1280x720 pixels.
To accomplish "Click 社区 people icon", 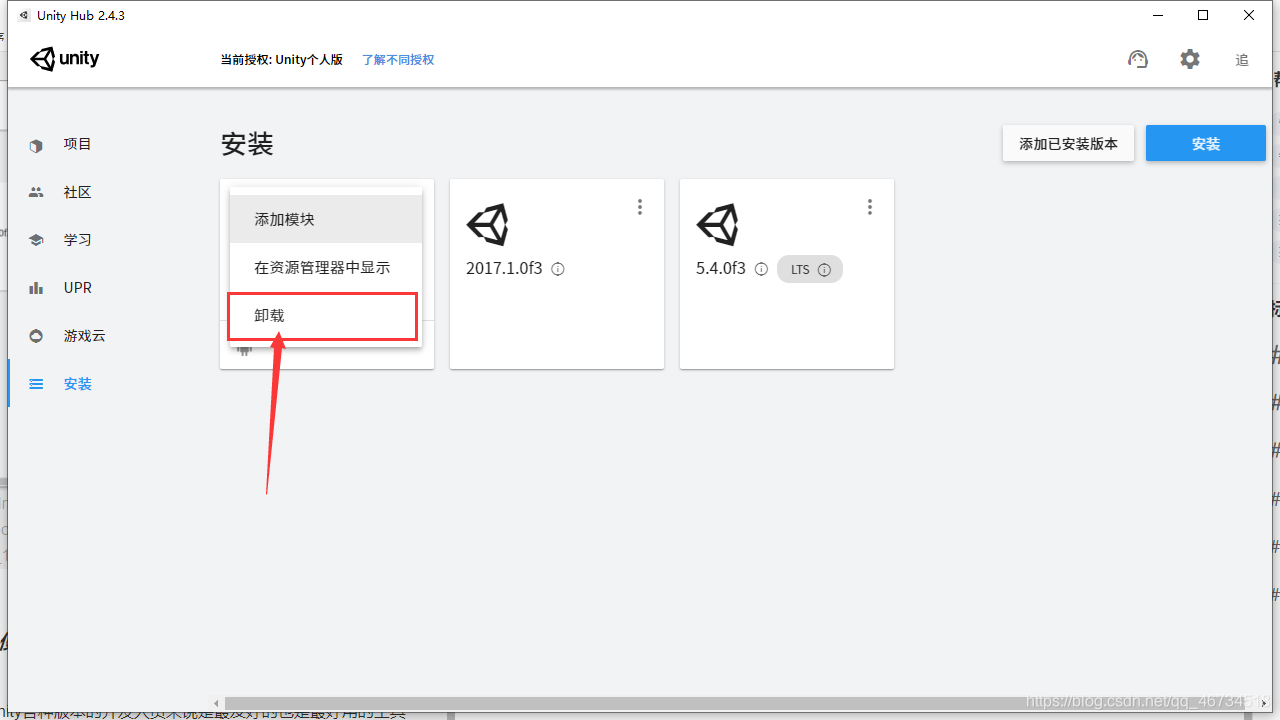I will (36, 192).
